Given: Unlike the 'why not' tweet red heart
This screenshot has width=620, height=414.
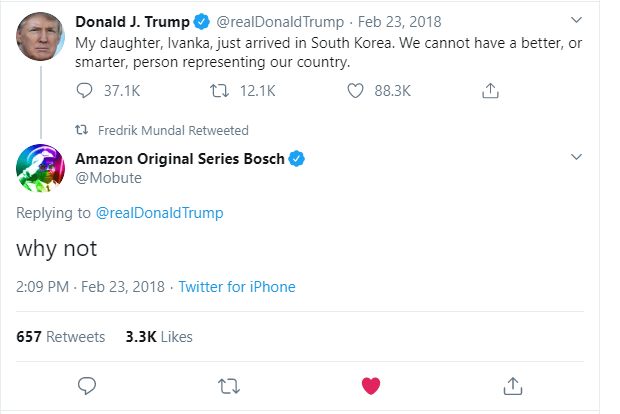Looking at the screenshot, I should click(371, 386).
